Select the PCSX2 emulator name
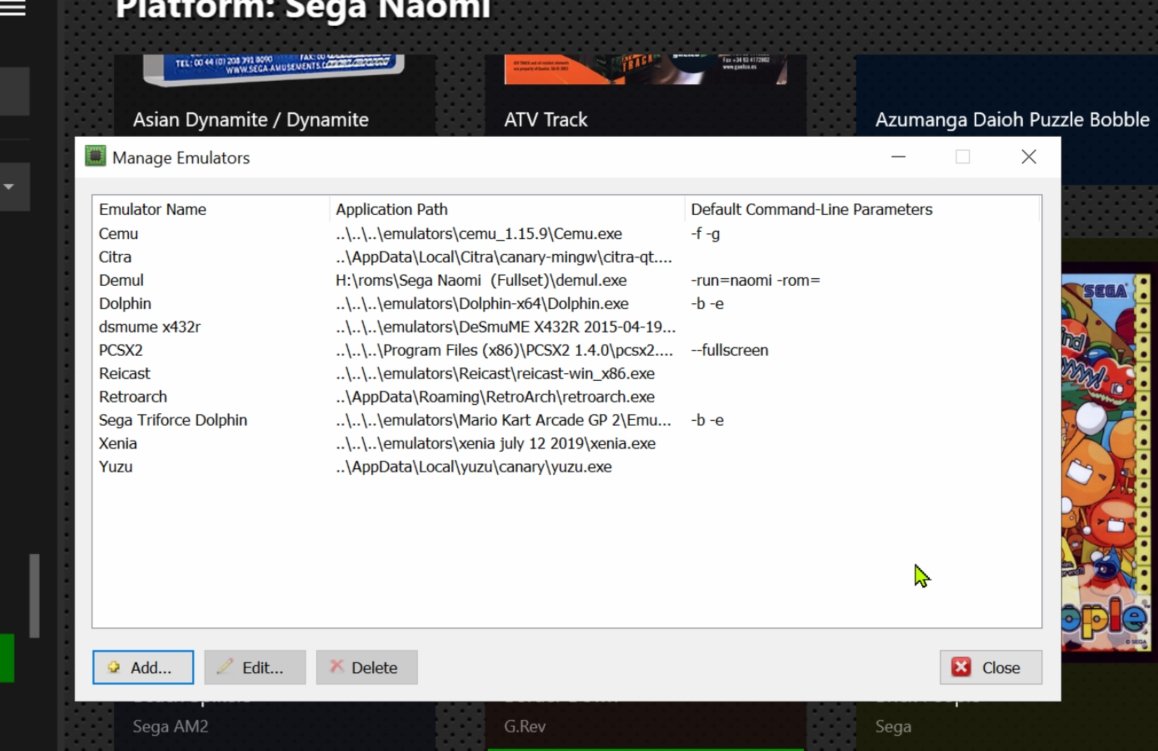 click(120, 350)
